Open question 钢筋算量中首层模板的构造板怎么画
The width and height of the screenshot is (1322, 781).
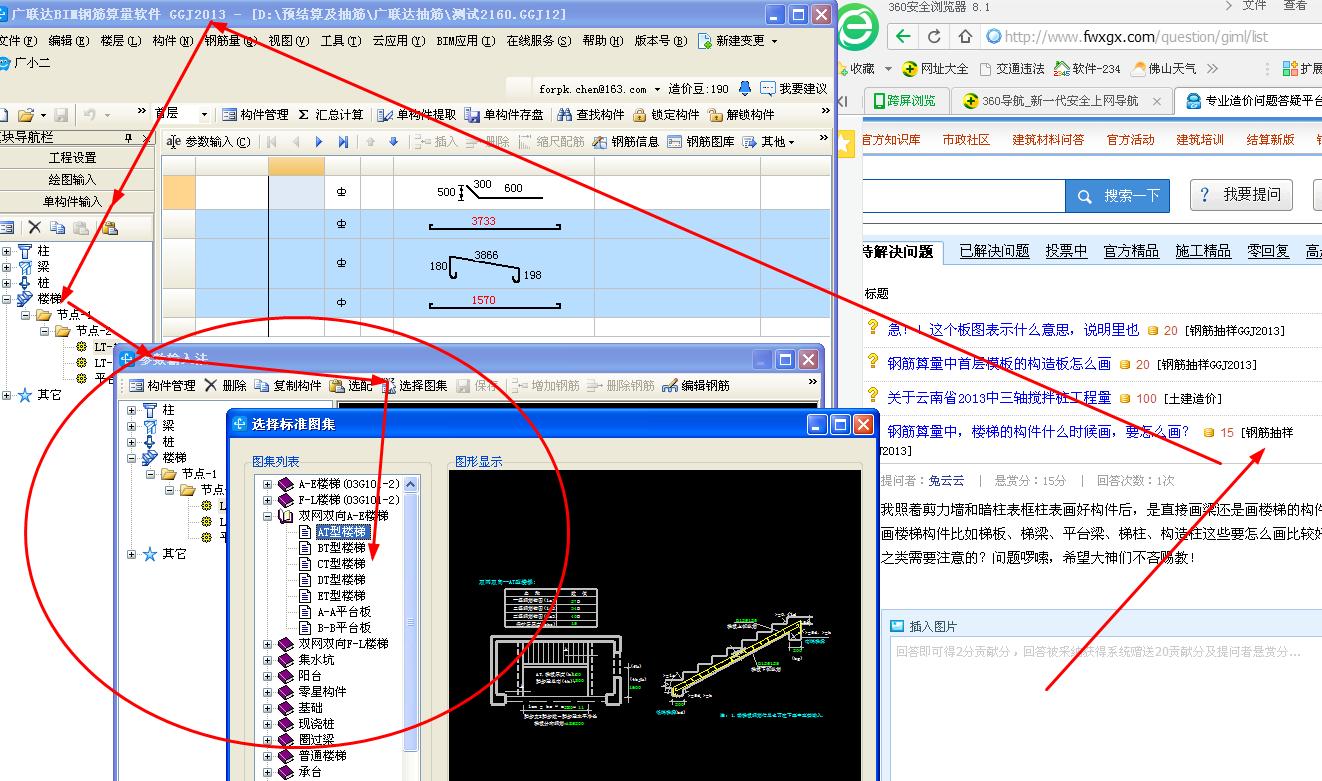999,364
